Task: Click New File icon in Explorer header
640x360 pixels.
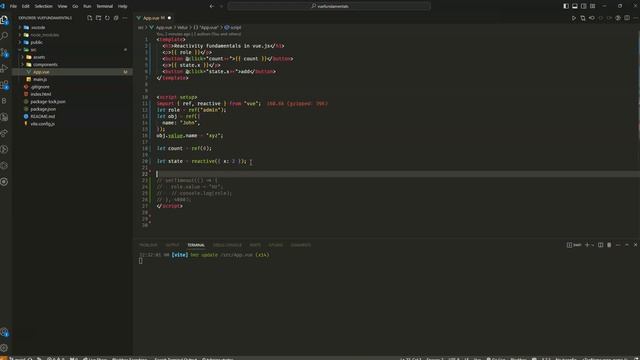Action: [x=90, y=18]
